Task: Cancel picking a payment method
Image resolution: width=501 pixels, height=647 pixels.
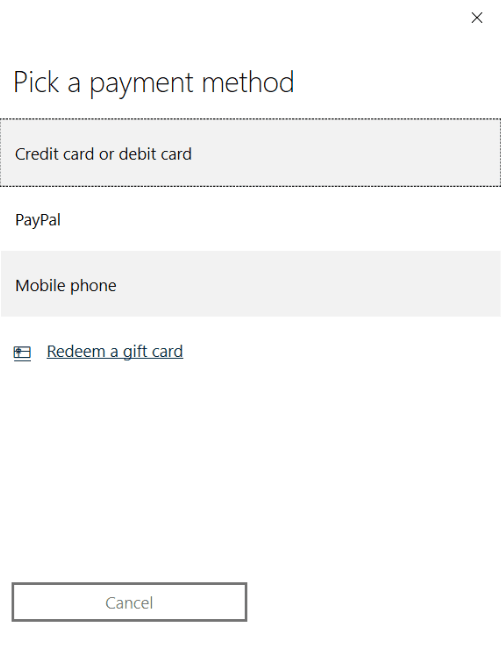Action: [129, 602]
